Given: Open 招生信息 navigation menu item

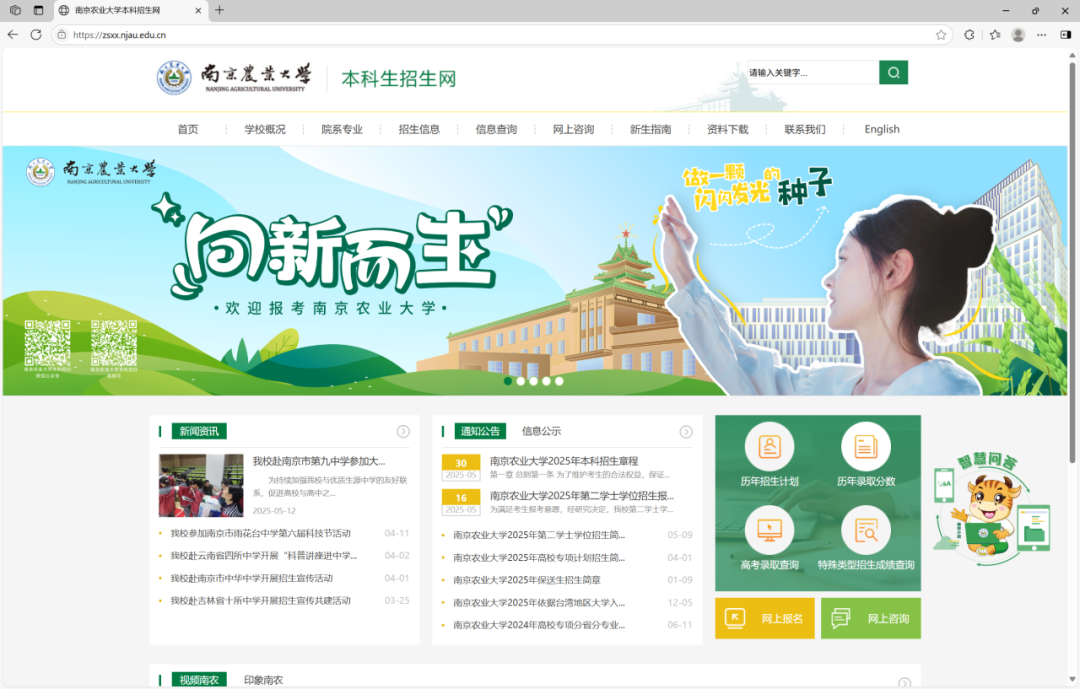Looking at the screenshot, I should (x=419, y=129).
